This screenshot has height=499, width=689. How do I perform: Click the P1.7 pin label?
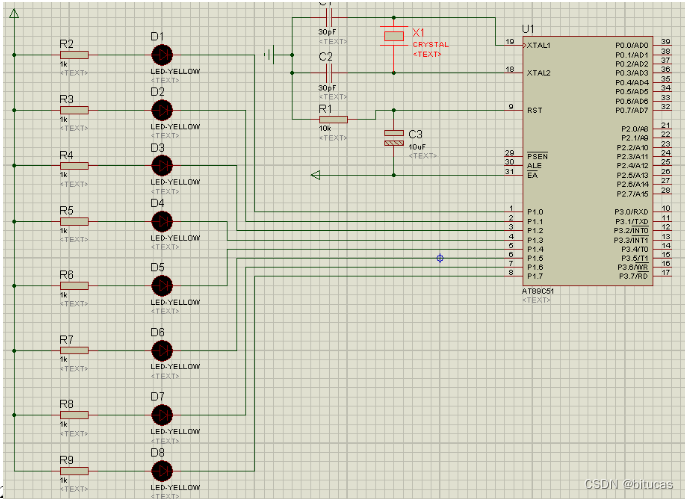pos(535,276)
